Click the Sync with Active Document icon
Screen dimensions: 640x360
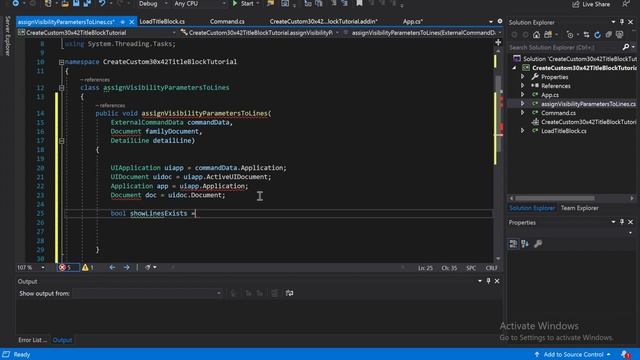[x=586, y=35]
